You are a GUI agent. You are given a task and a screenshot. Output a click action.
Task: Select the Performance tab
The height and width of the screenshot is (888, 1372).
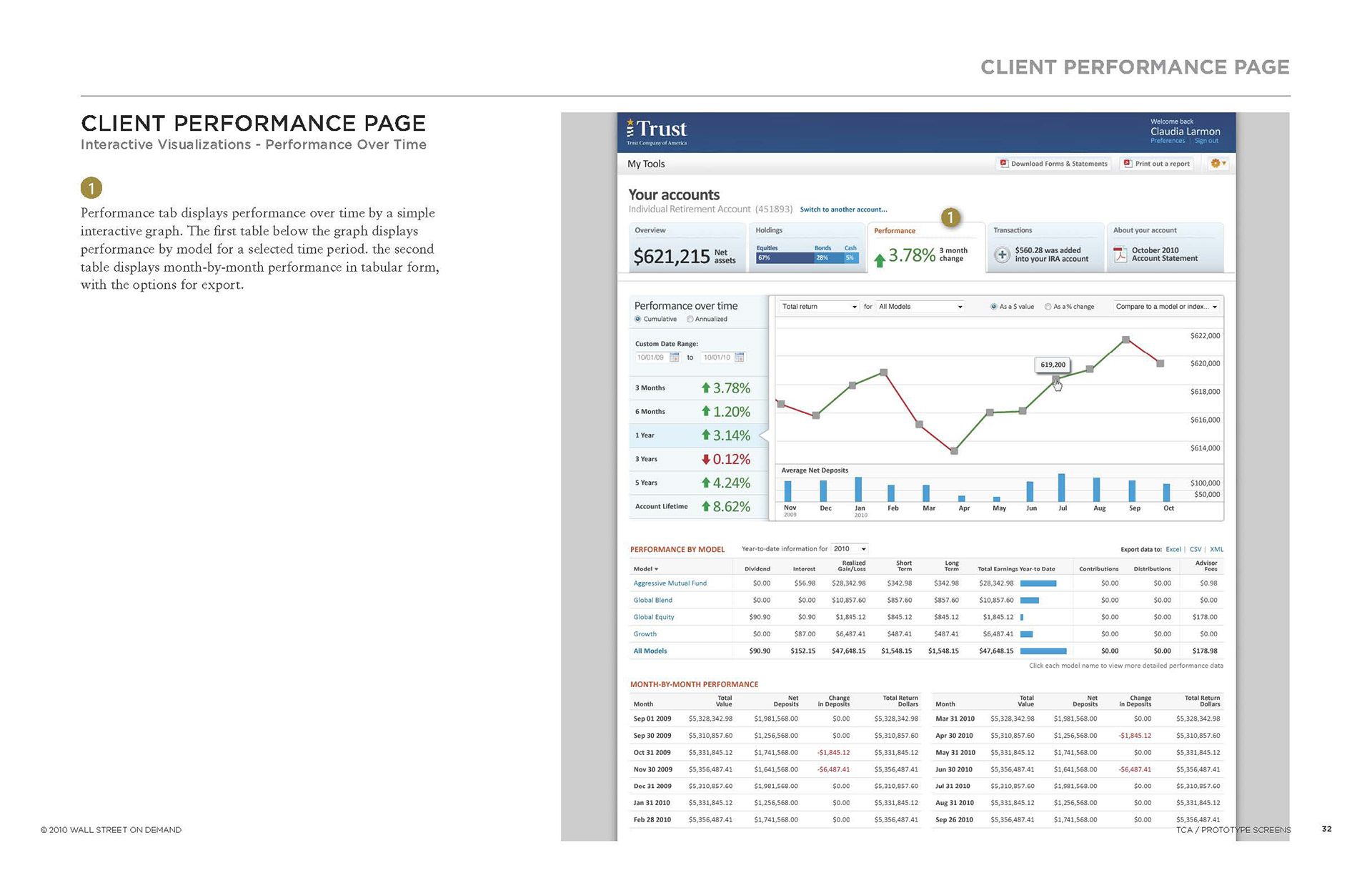click(925, 247)
